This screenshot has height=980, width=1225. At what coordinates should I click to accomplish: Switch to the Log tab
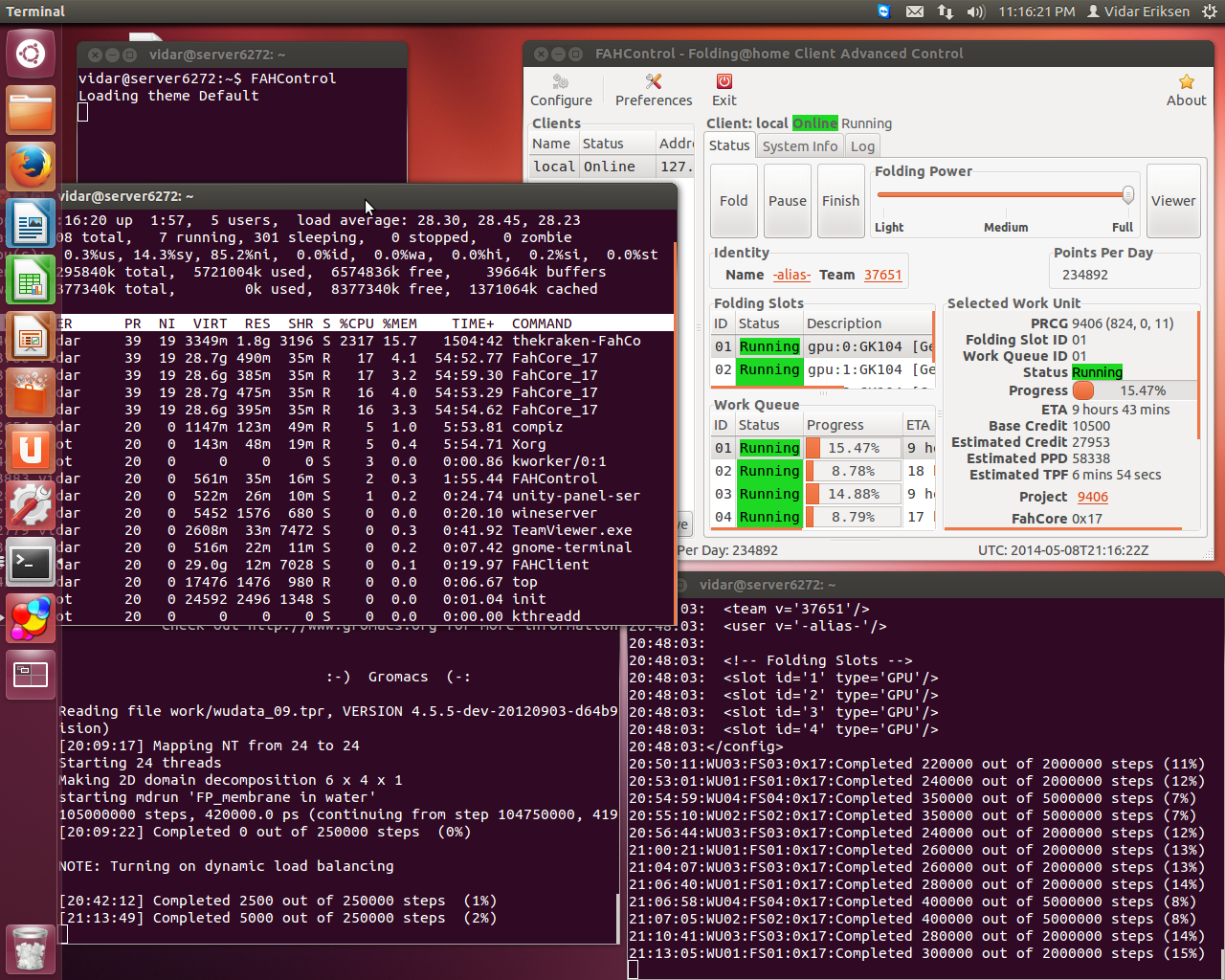coord(862,146)
